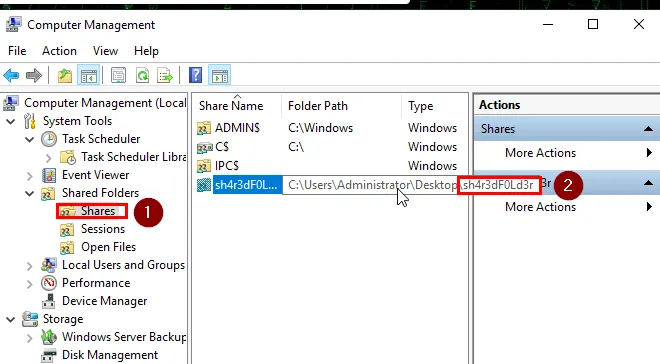The width and height of the screenshot is (660, 364).
Task: Click the System Tools wrench icon
Action: (x=30, y=121)
